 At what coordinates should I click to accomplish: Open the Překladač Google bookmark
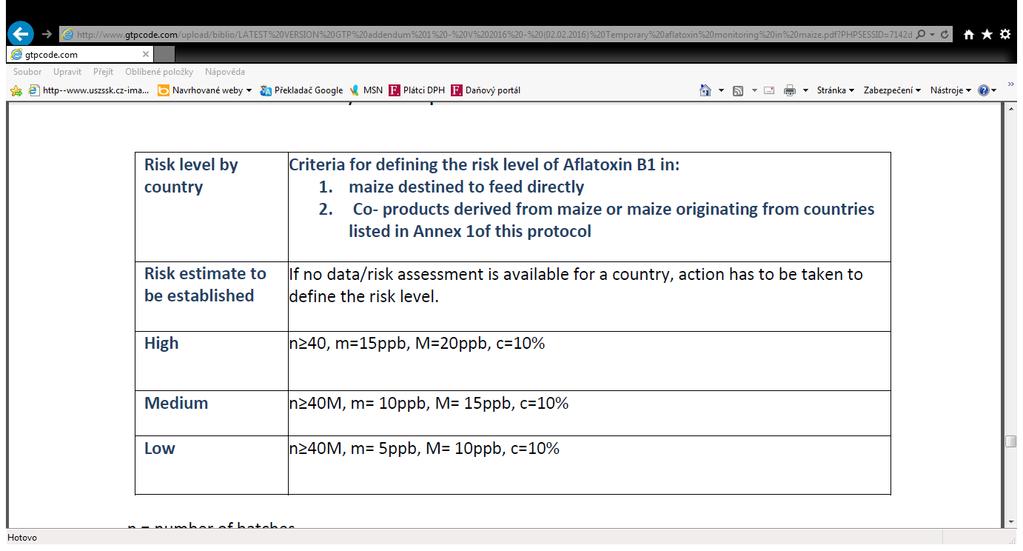[x=301, y=91]
